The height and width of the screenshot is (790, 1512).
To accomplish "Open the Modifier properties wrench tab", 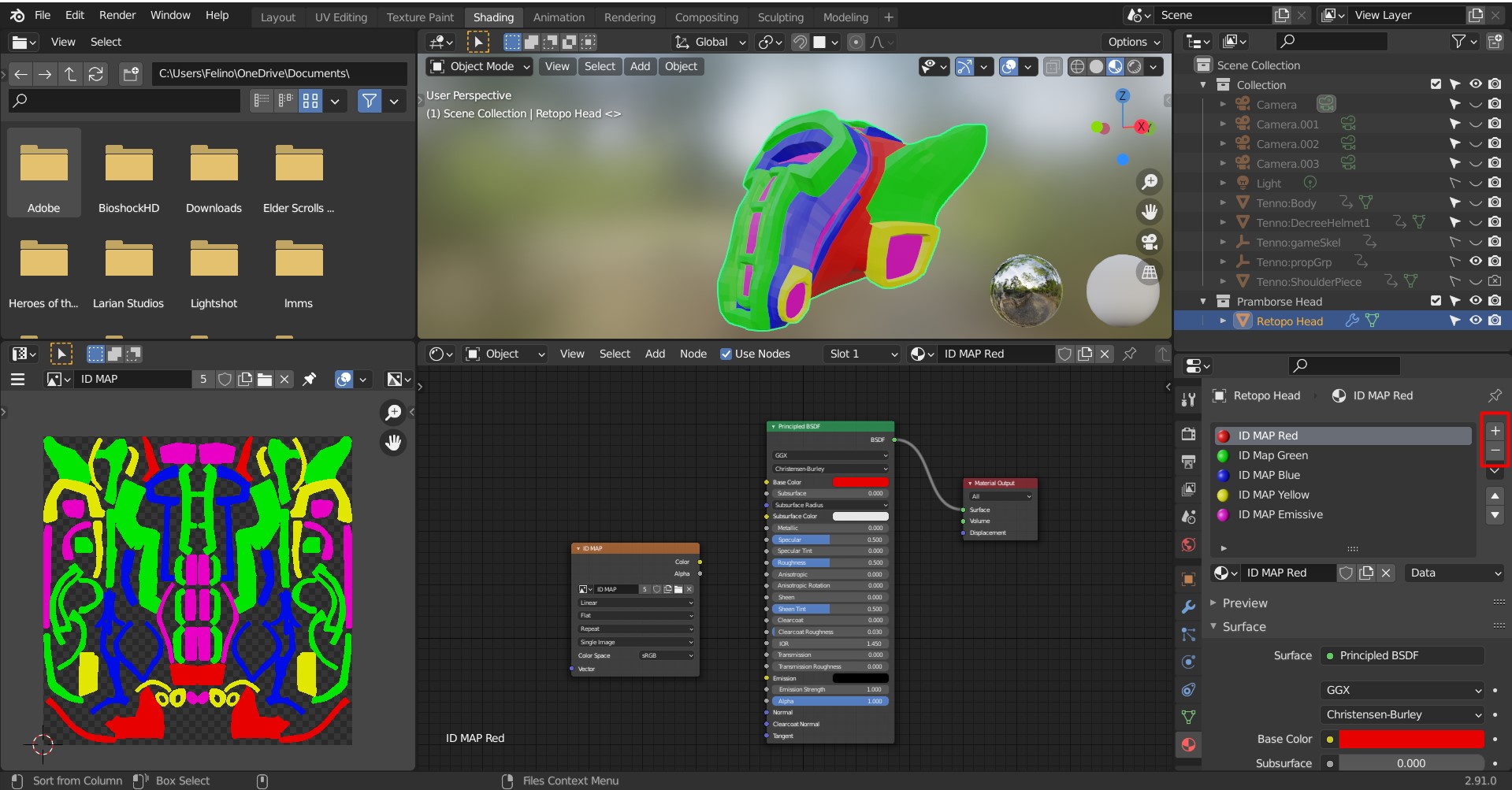I will [x=1188, y=607].
